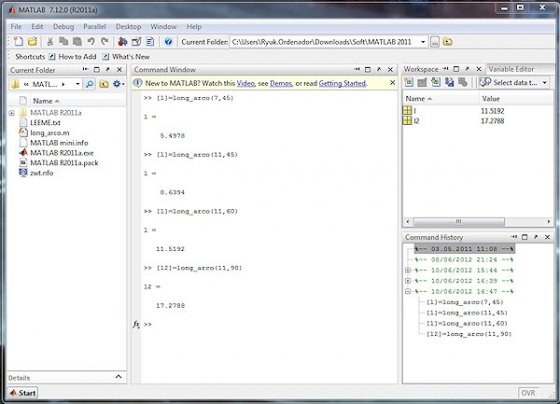560x404 pixels.
Task: Cut selection with scissors icon
Action: click(x=50, y=42)
